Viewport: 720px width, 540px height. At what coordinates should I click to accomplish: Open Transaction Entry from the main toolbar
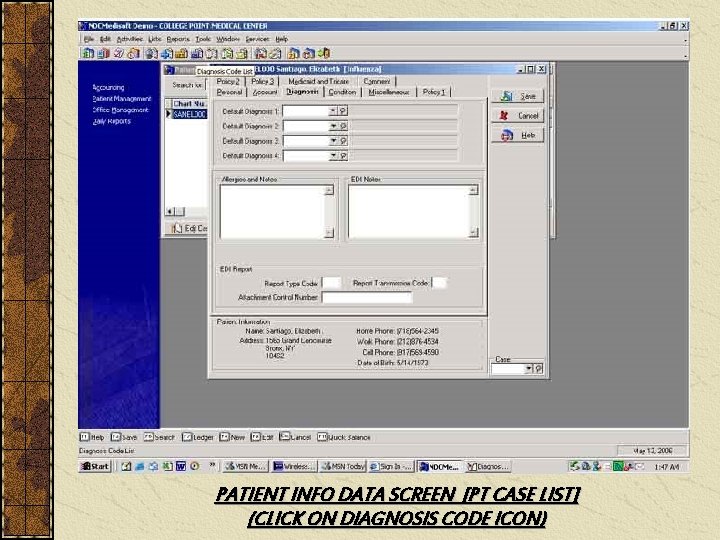(x=87, y=54)
